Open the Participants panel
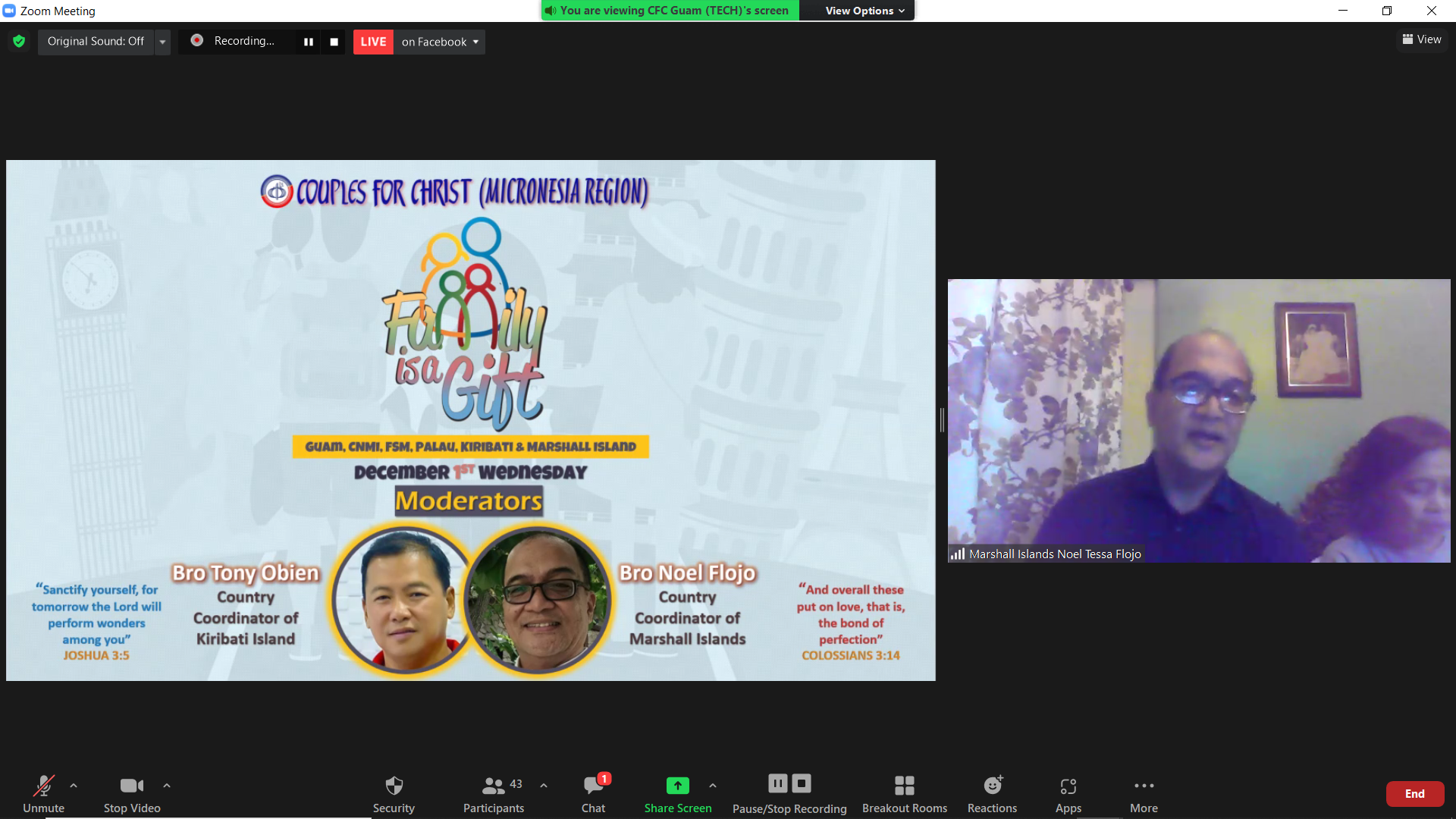The width and height of the screenshot is (1456, 819). click(494, 793)
